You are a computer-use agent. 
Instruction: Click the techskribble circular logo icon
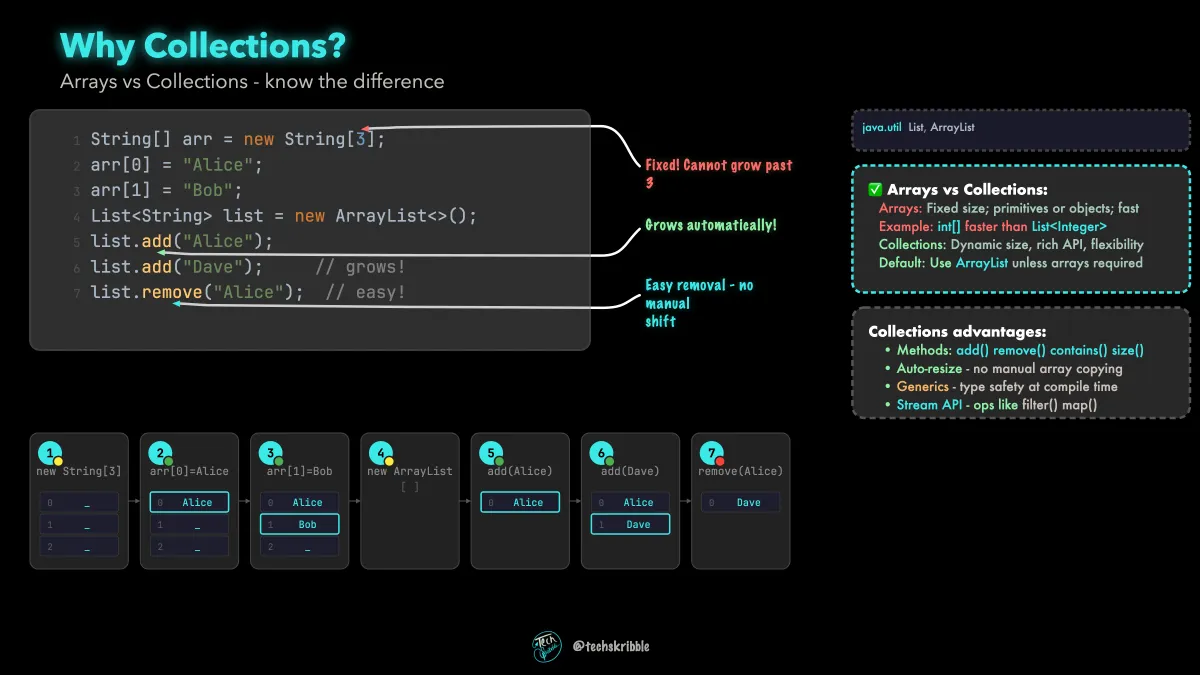(547, 647)
